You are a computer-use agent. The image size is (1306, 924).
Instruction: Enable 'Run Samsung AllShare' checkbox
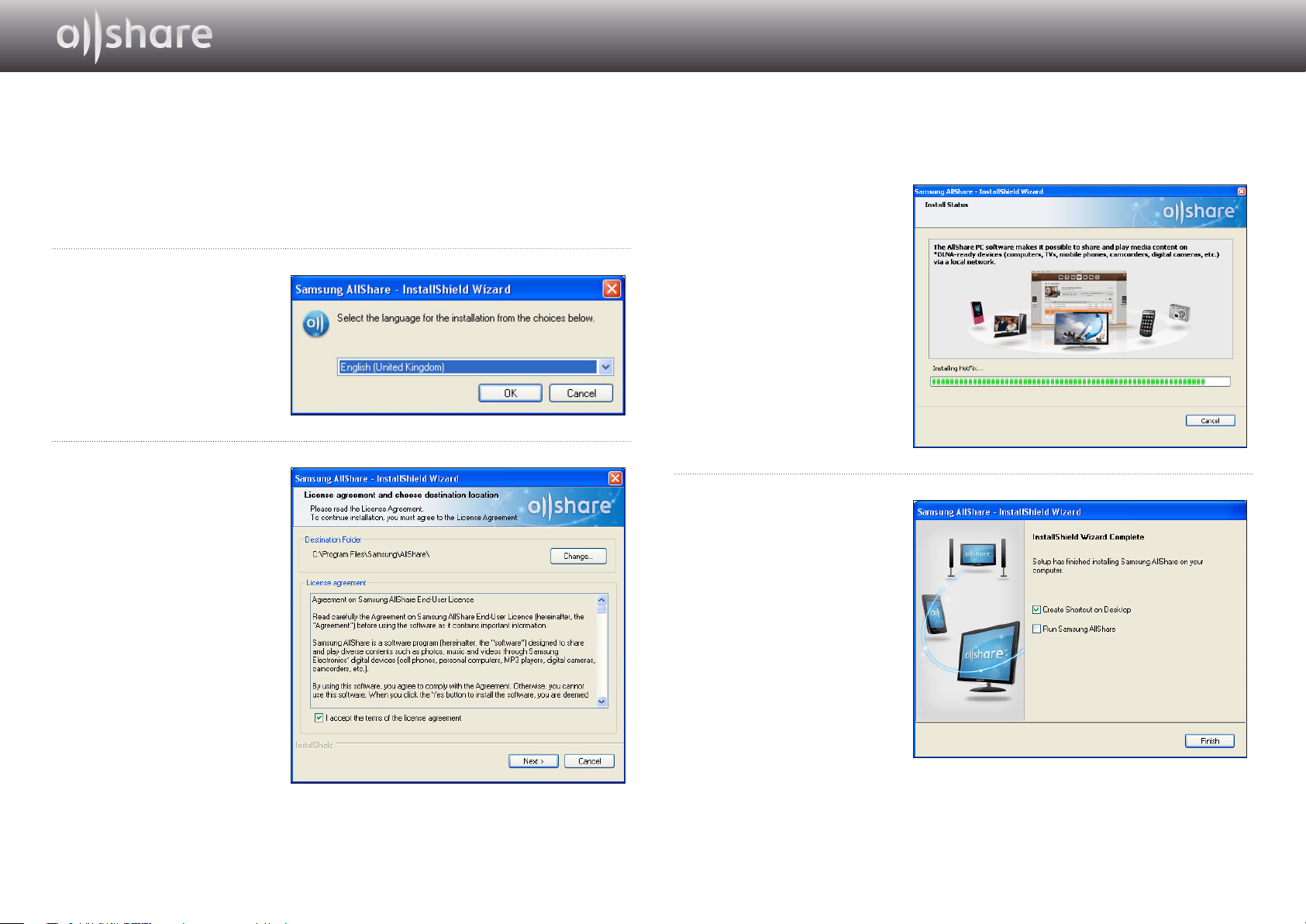coord(1036,629)
